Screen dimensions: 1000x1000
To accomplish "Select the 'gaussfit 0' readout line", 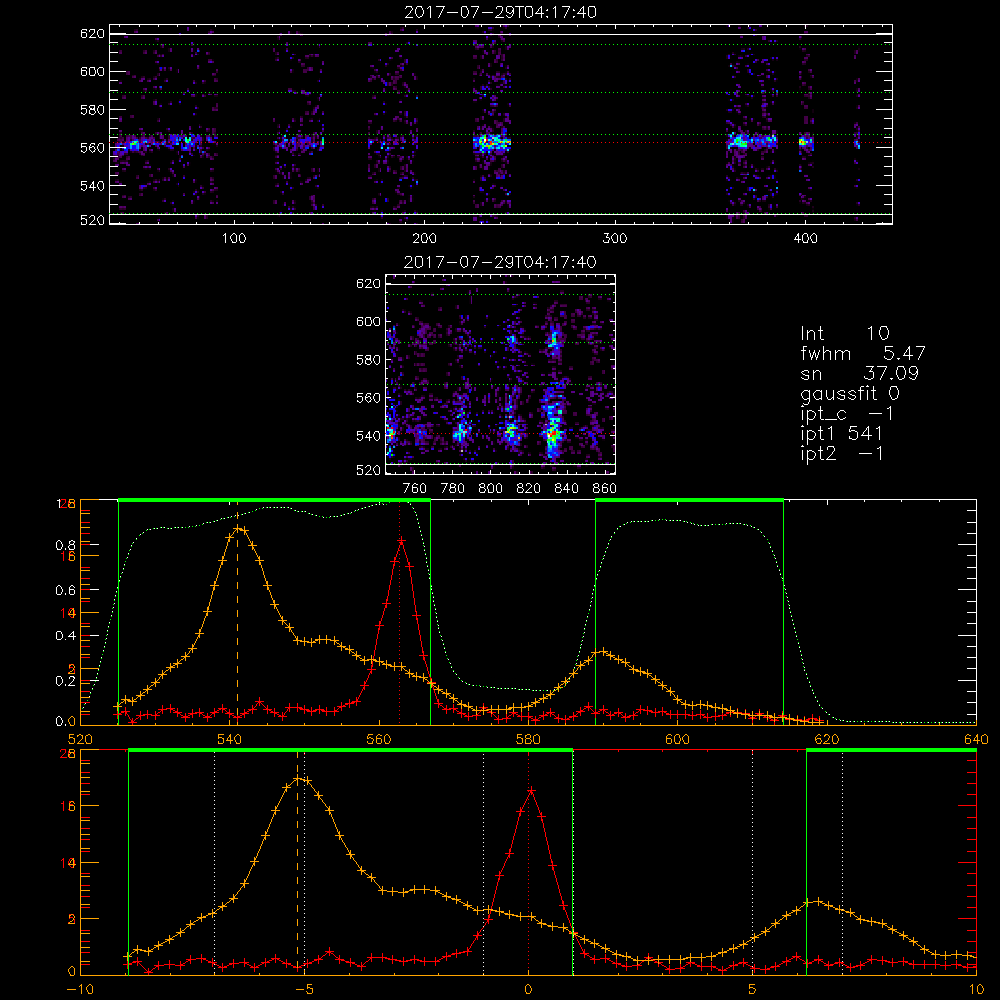I will click(x=849, y=393).
